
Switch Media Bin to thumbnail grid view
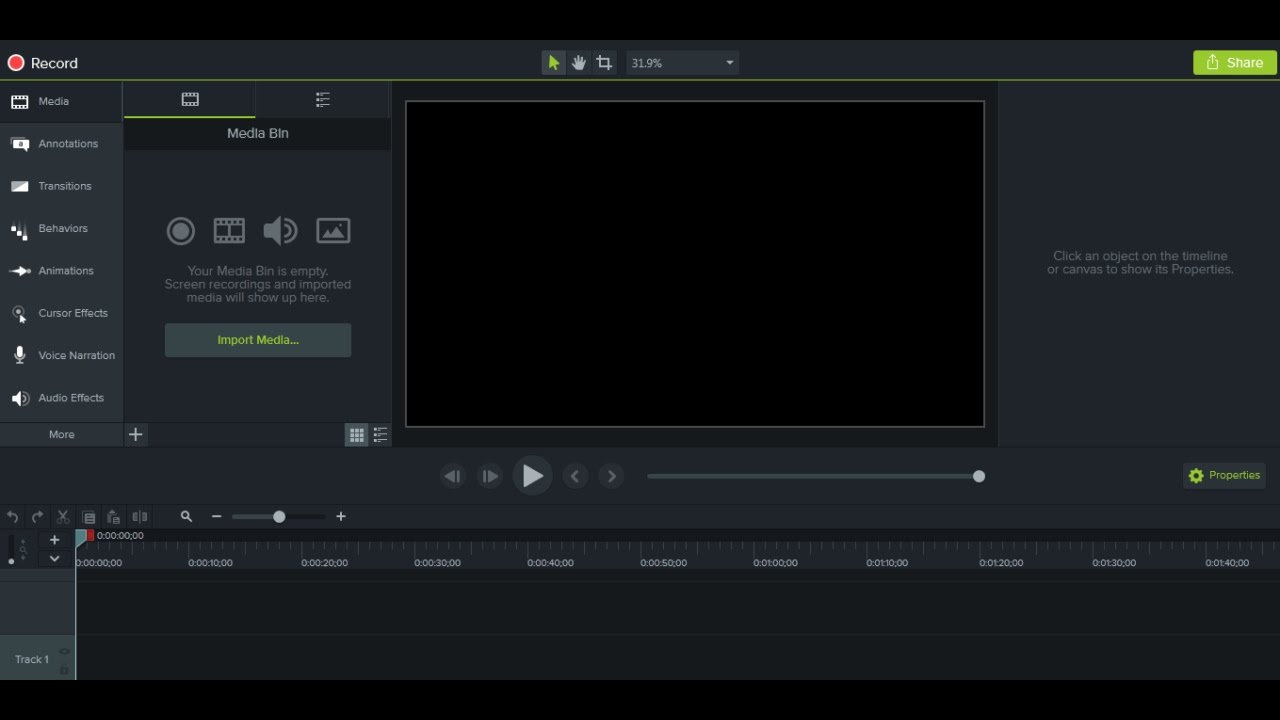coord(357,434)
